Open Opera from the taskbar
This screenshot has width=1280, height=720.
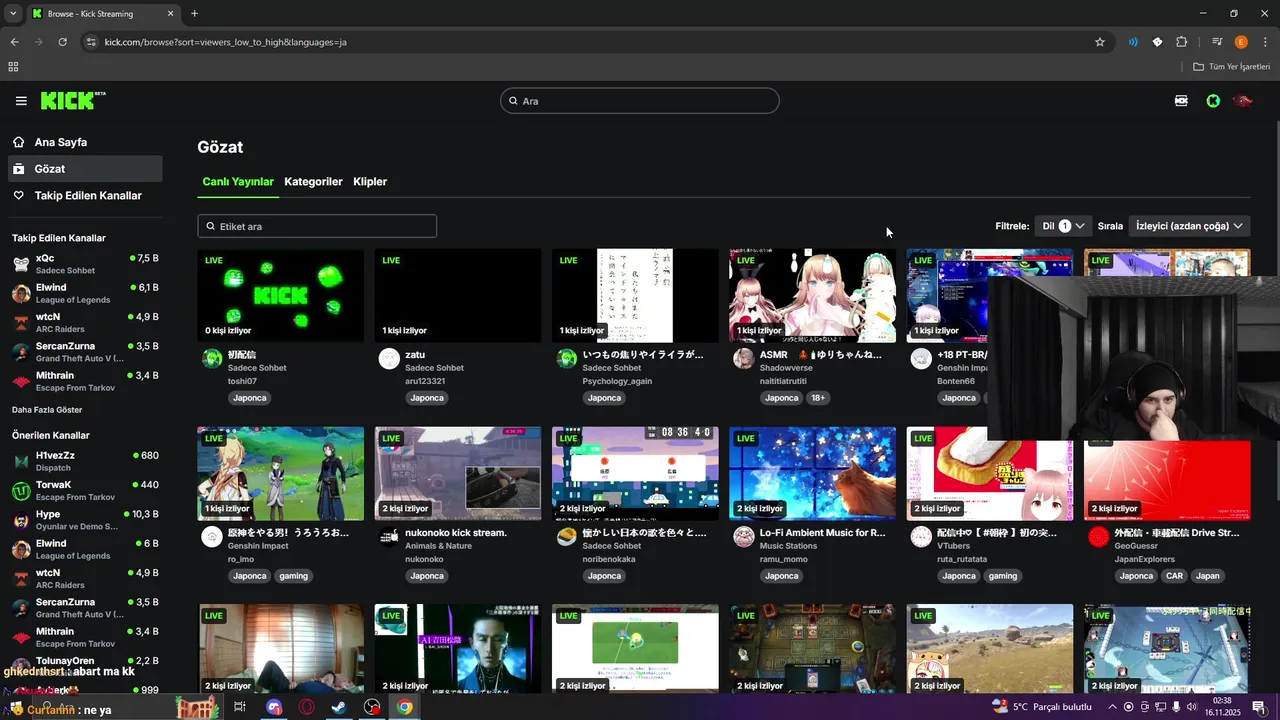coord(307,707)
